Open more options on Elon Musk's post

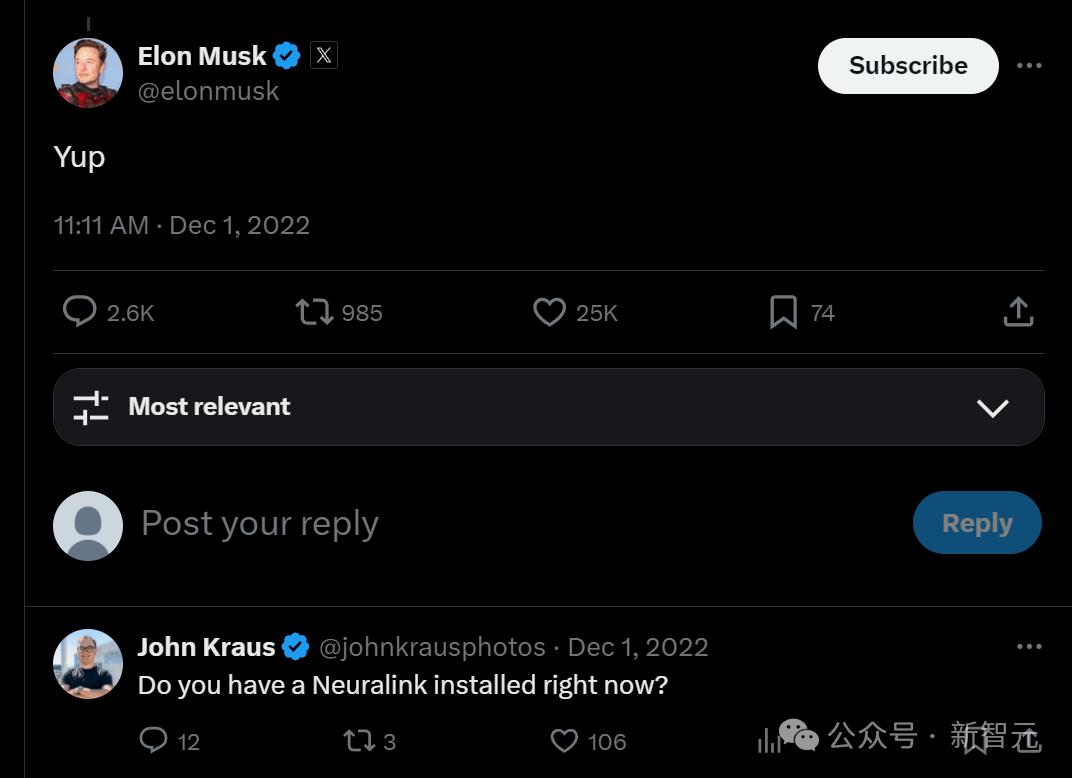pos(1029,66)
